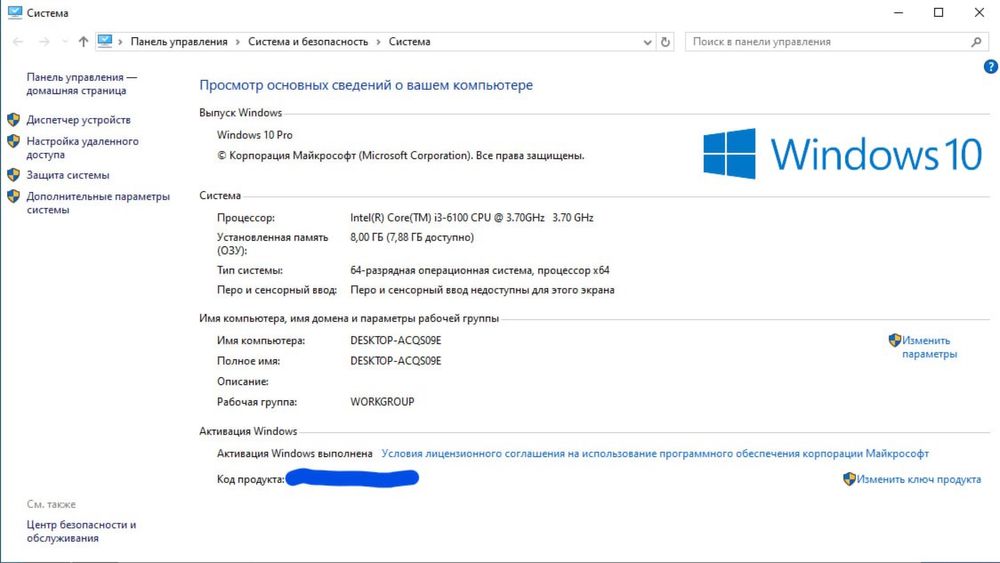The height and width of the screenshot is (563, 1000).
Task: Open 'Настройка удаленного доступа' link
Action: pos(82,148)
